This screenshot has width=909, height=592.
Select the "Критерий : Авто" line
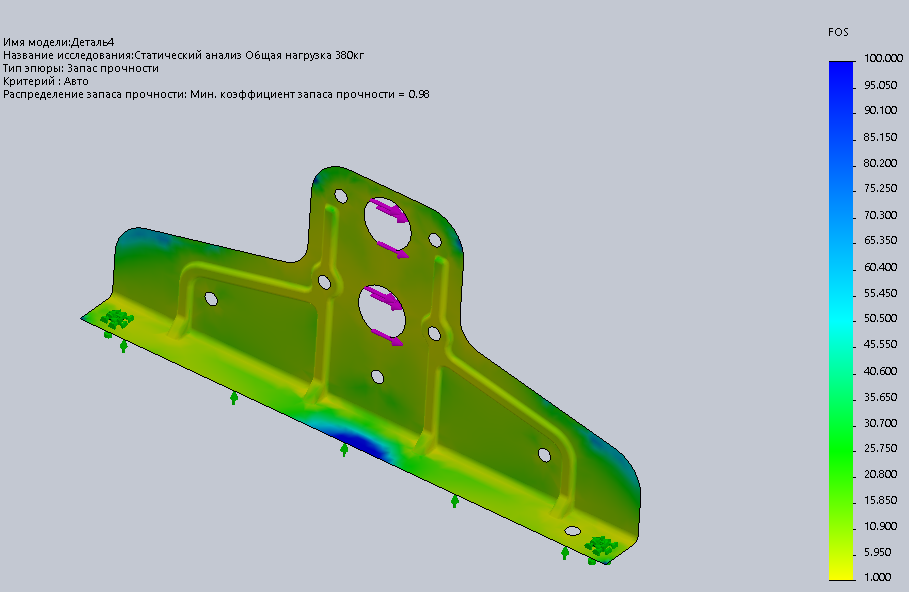point(46,81)
